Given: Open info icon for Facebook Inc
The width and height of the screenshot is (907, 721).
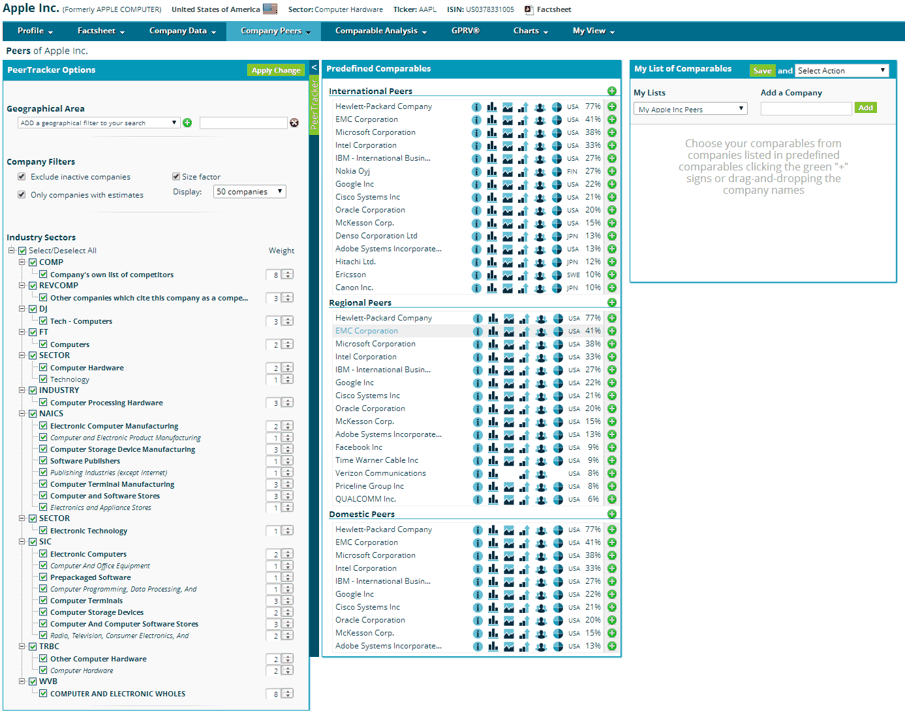Looking at the screenshot, I should click(x=477, y=448).
